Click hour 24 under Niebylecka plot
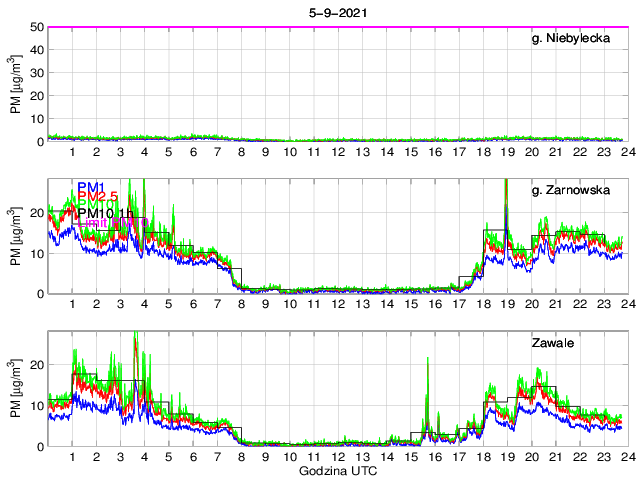The width and height of the screenshot is (640, 480). (x=629, y=152)
